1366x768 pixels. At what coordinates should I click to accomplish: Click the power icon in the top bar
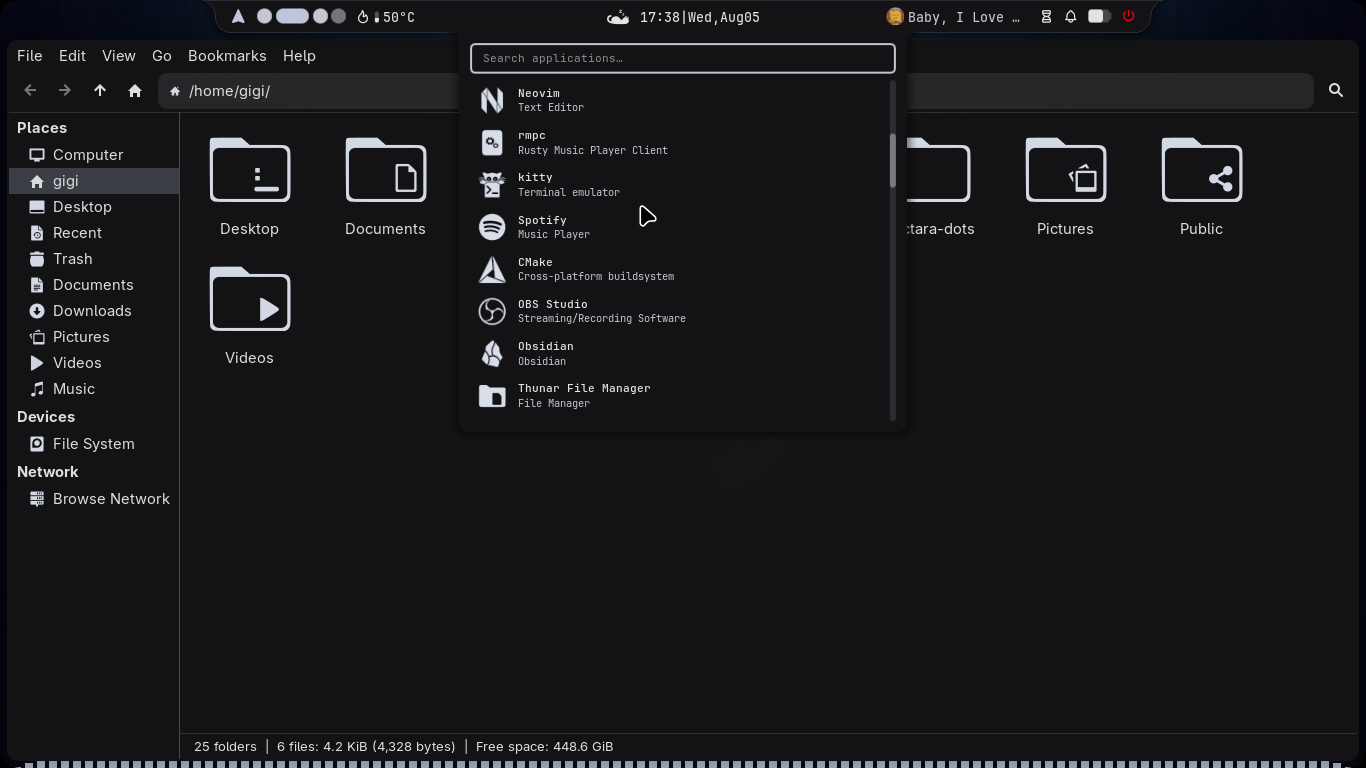pos(1129,17)
